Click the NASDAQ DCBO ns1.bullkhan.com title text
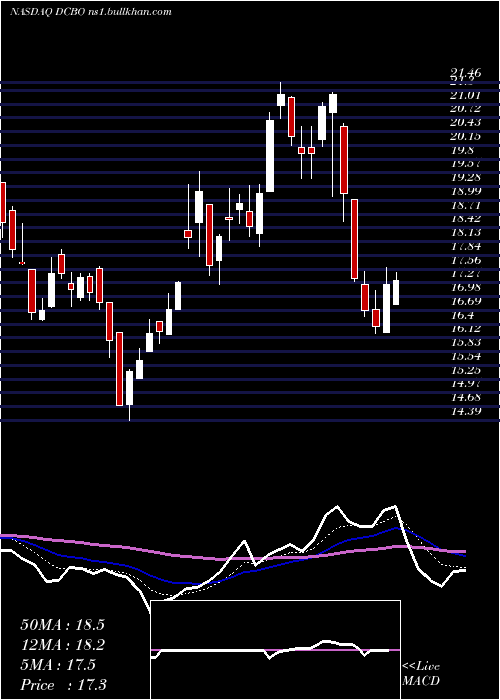 91,12
